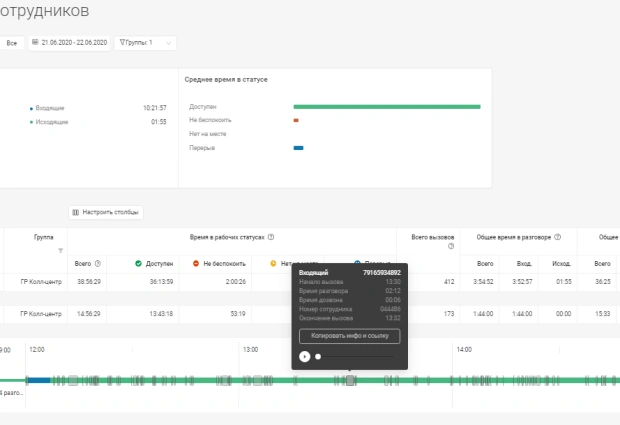Screen dimensions: 620x425
Task: Click the blue break segment on the timeline
Action: (x=38, y=380)
